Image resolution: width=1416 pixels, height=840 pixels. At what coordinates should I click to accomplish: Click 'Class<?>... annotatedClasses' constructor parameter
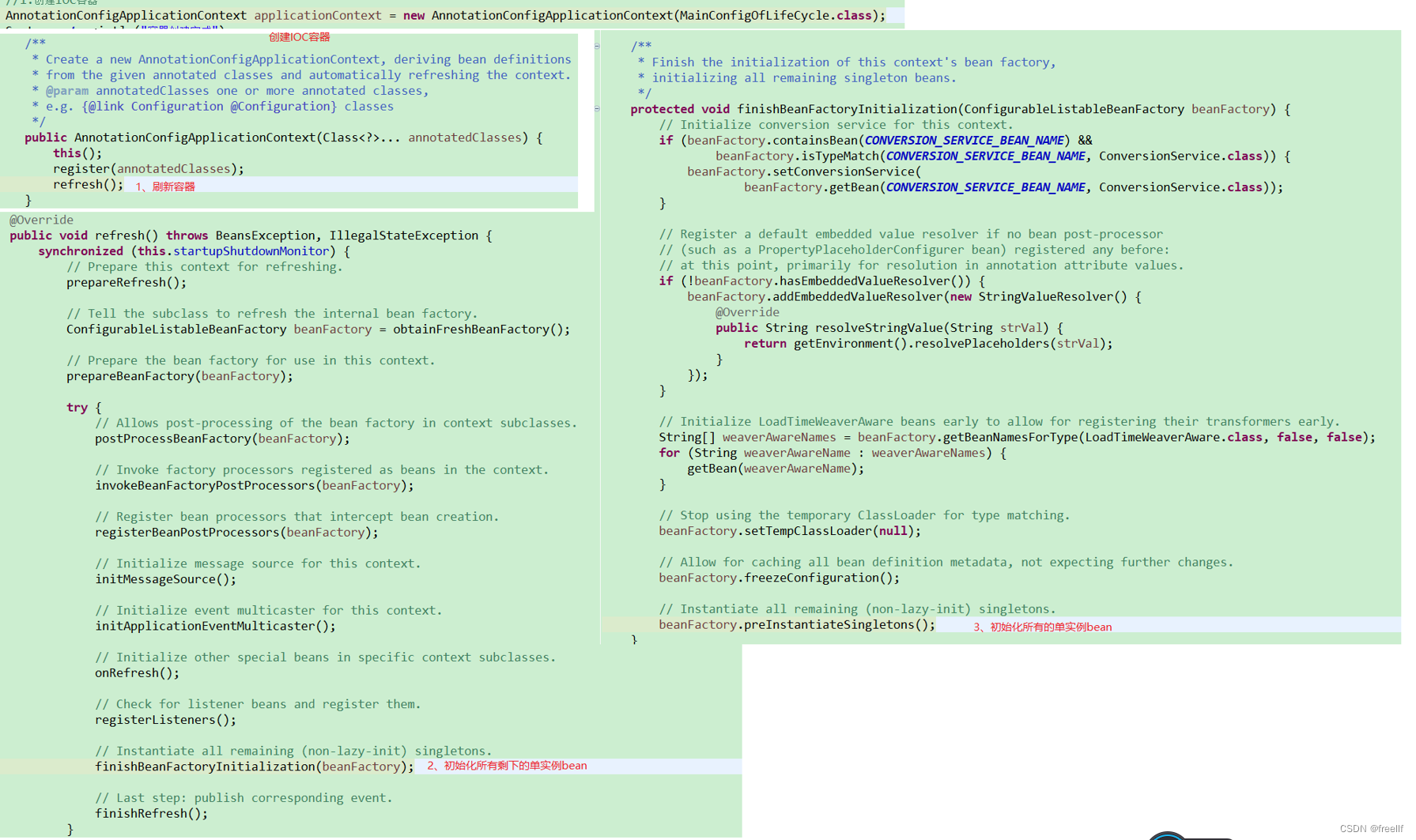pos(422,137)
